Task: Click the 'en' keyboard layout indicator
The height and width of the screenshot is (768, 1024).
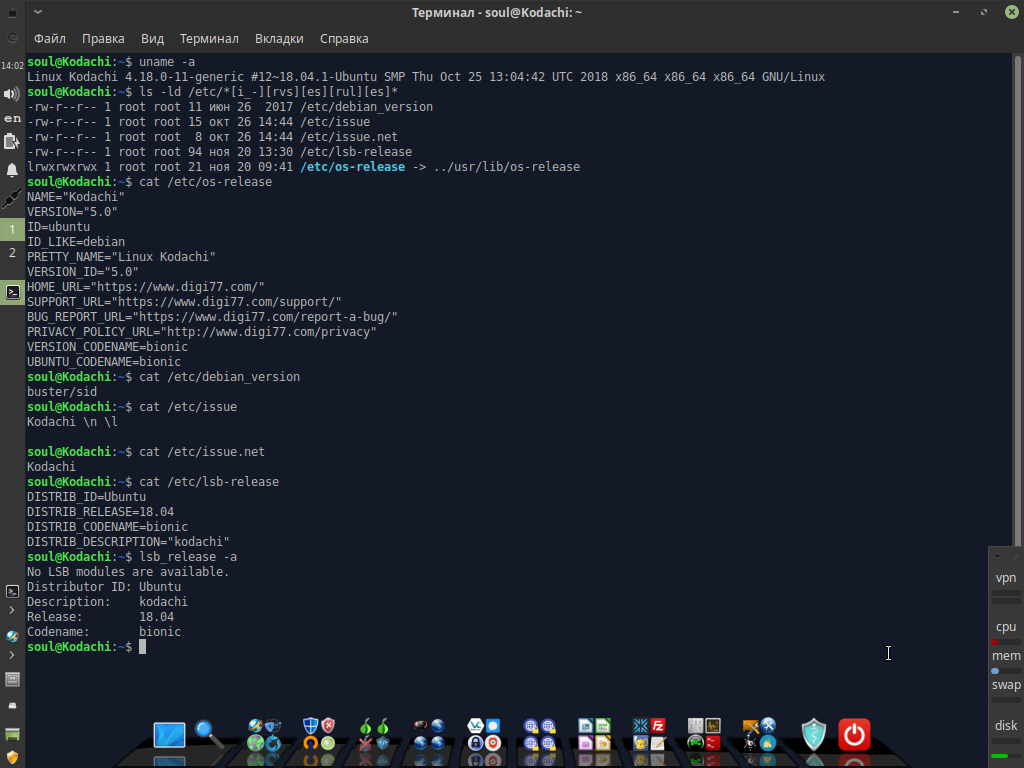Action: click(12, 118)
